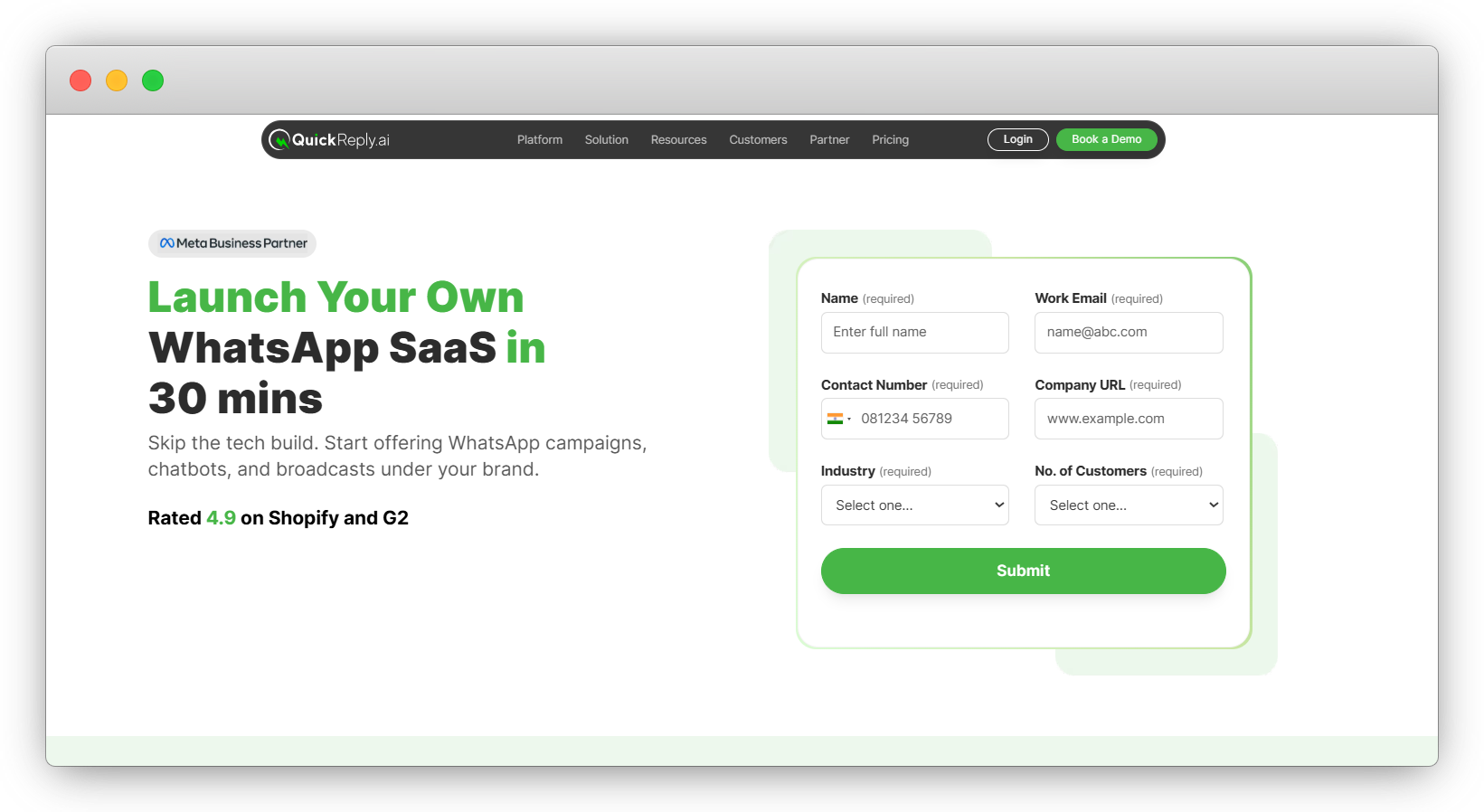Click the Company URL input field
This screenshot has width=1484, height=812.
pyautogui.click(x=1129, y=419)
